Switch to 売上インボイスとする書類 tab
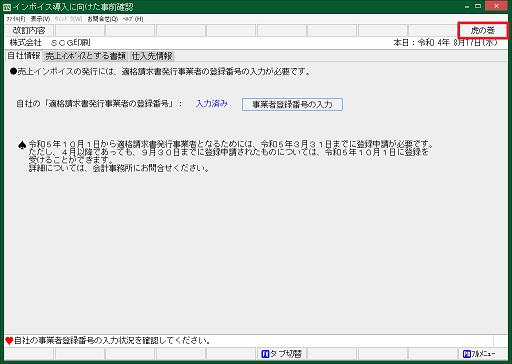 (x=85, y=56)
